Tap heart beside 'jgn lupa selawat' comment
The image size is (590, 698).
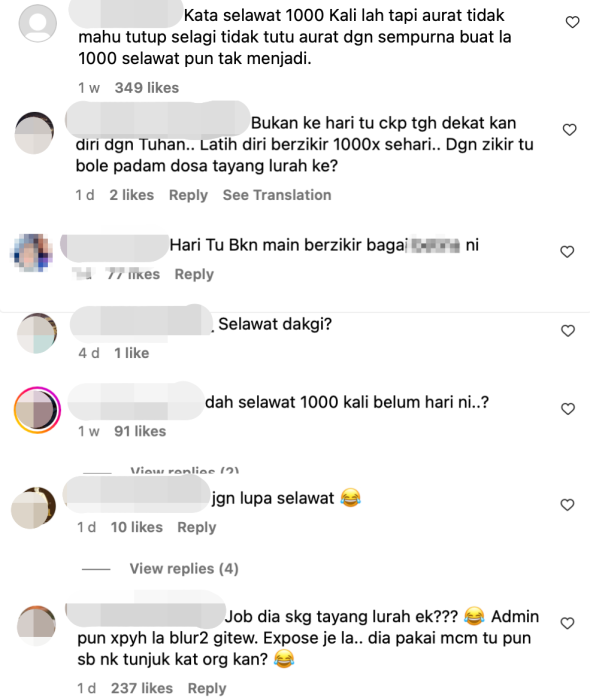(567, 505)
